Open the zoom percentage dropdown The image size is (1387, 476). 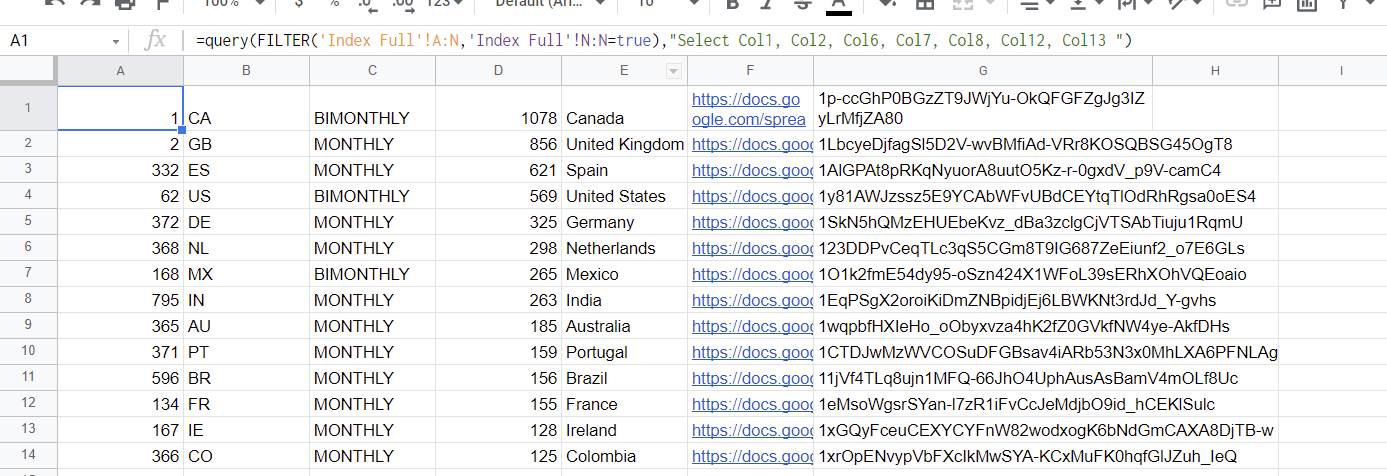(233, 3)
